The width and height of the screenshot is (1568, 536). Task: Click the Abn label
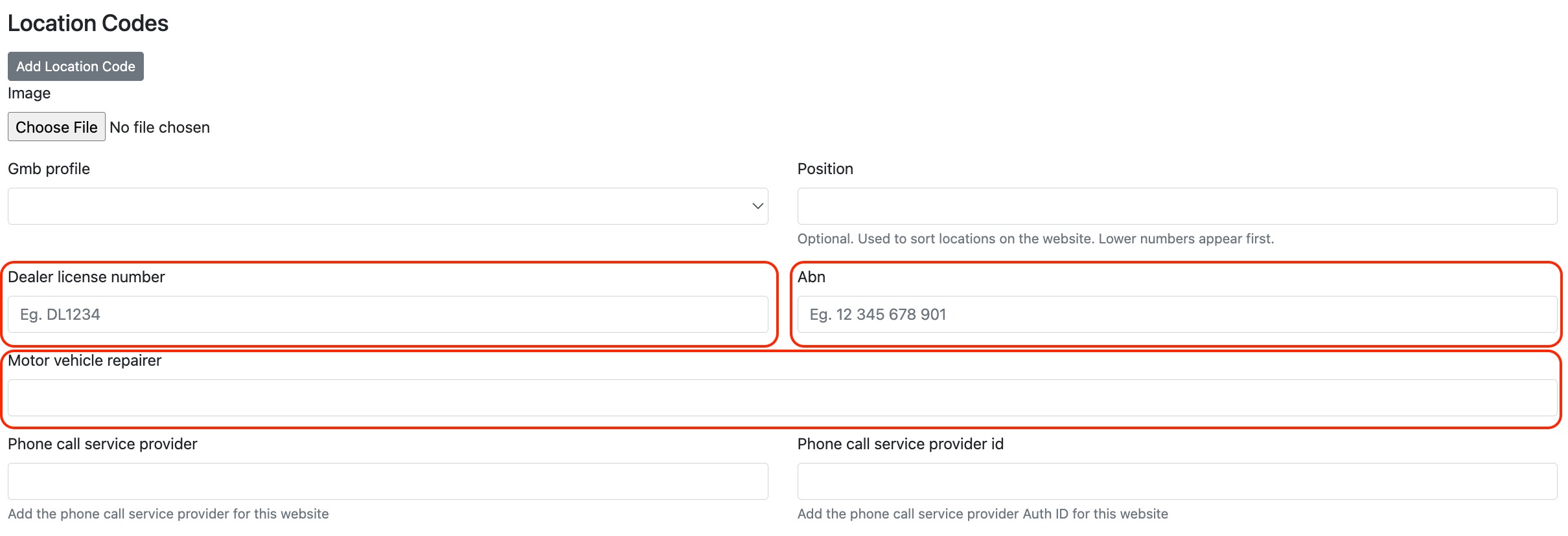tap(811, 277)
